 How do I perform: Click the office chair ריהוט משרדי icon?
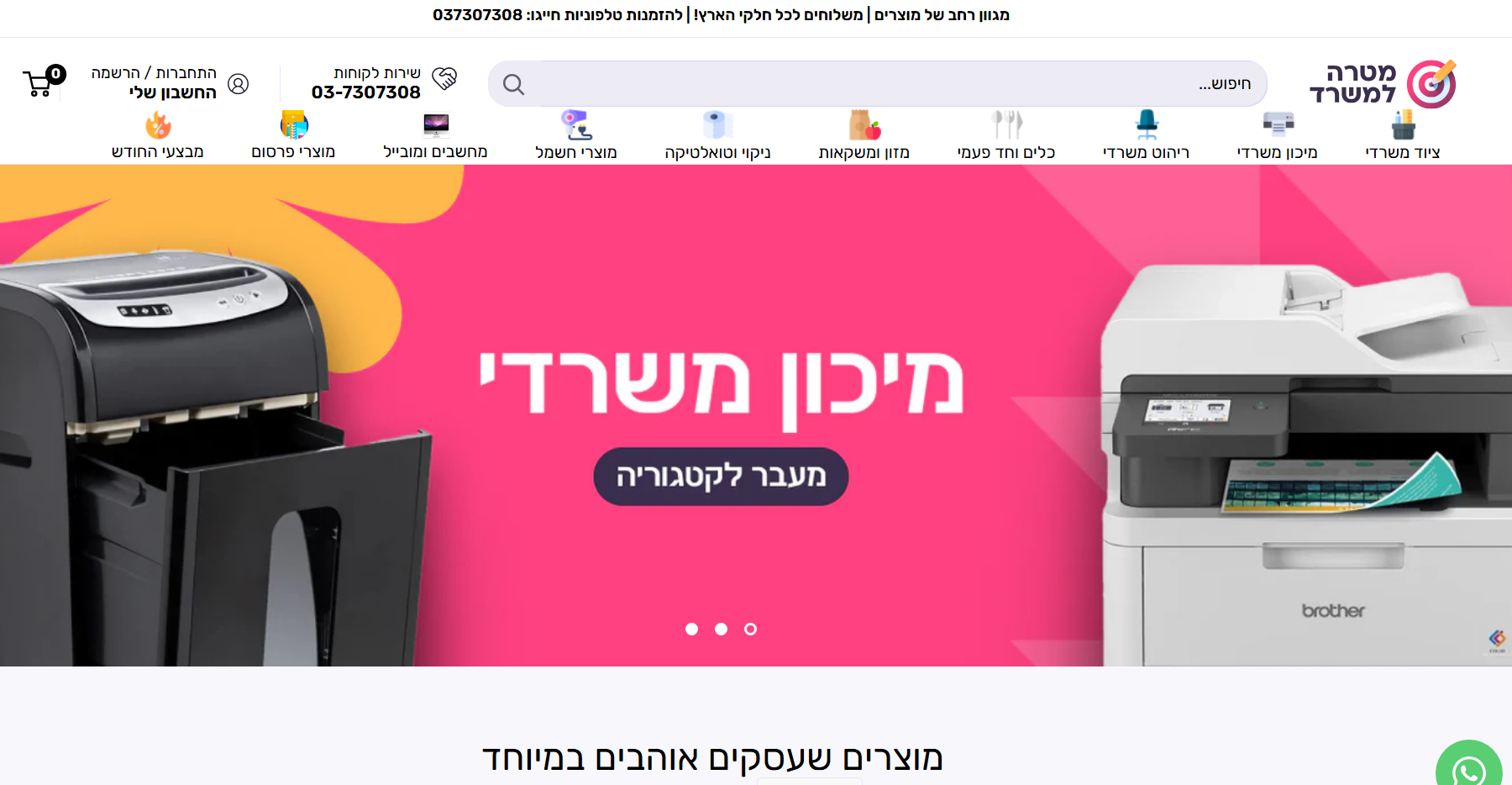[1147, 125]
